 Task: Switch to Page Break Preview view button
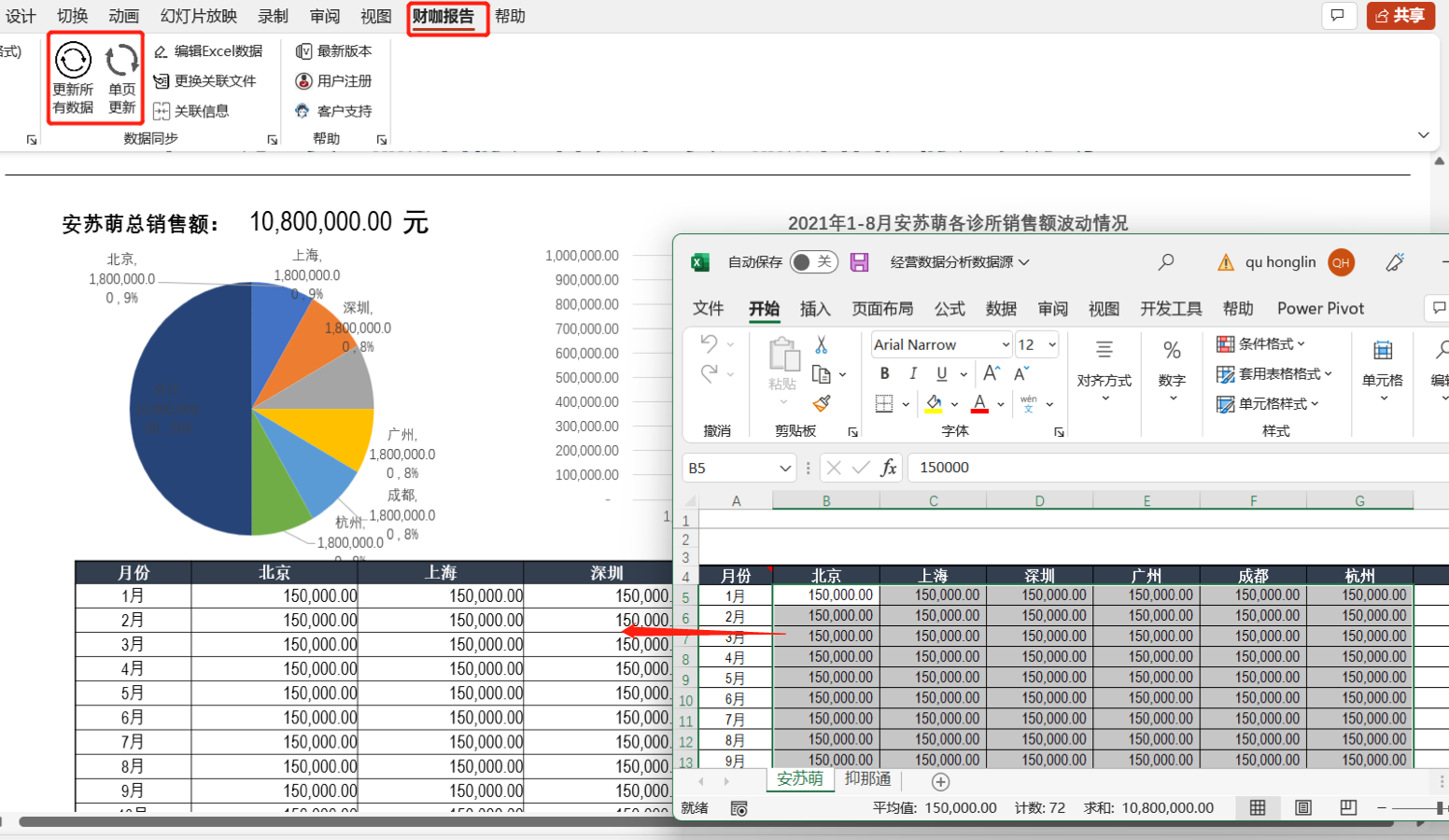coord(1348,807)
